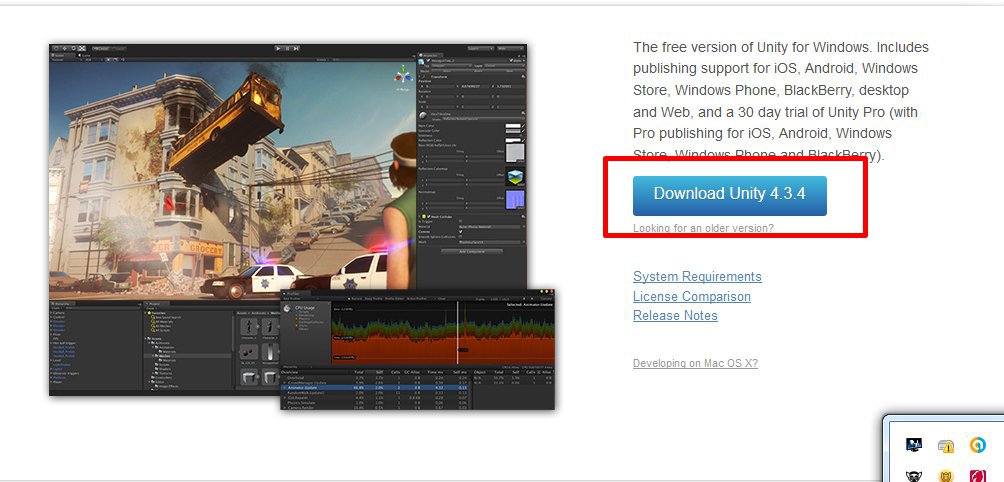
Task: Open the monitor display tray icon
Action: [x=914, y=444]
